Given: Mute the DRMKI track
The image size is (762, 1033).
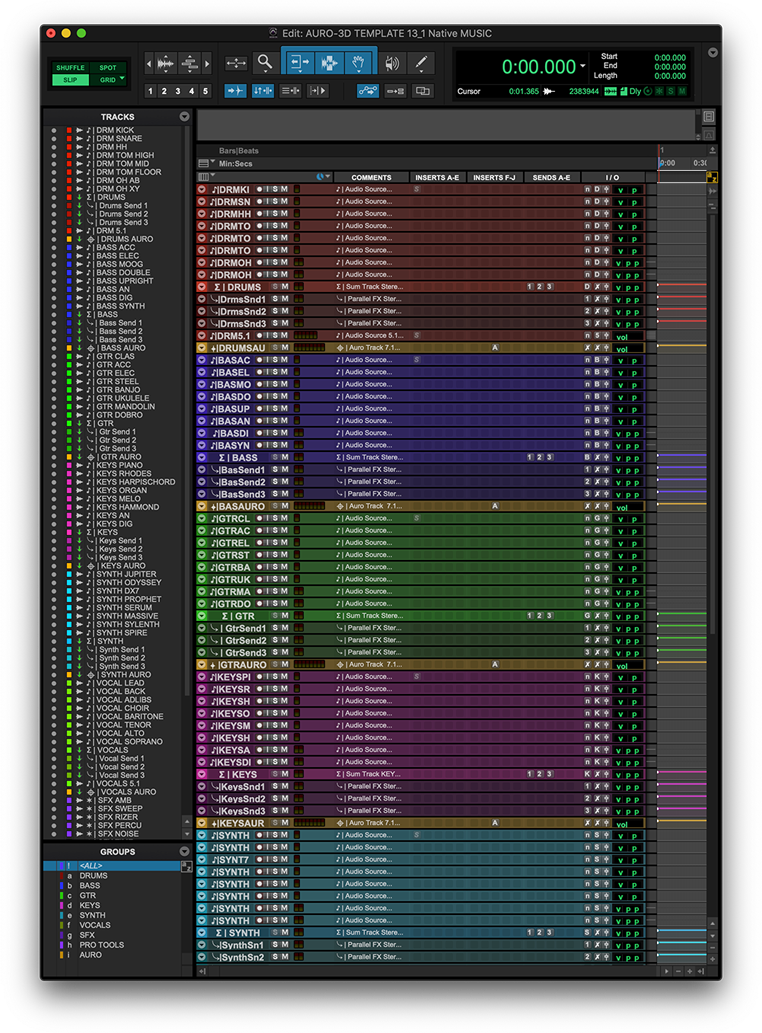Looking at the screenshot, I should tap(283, 189).
